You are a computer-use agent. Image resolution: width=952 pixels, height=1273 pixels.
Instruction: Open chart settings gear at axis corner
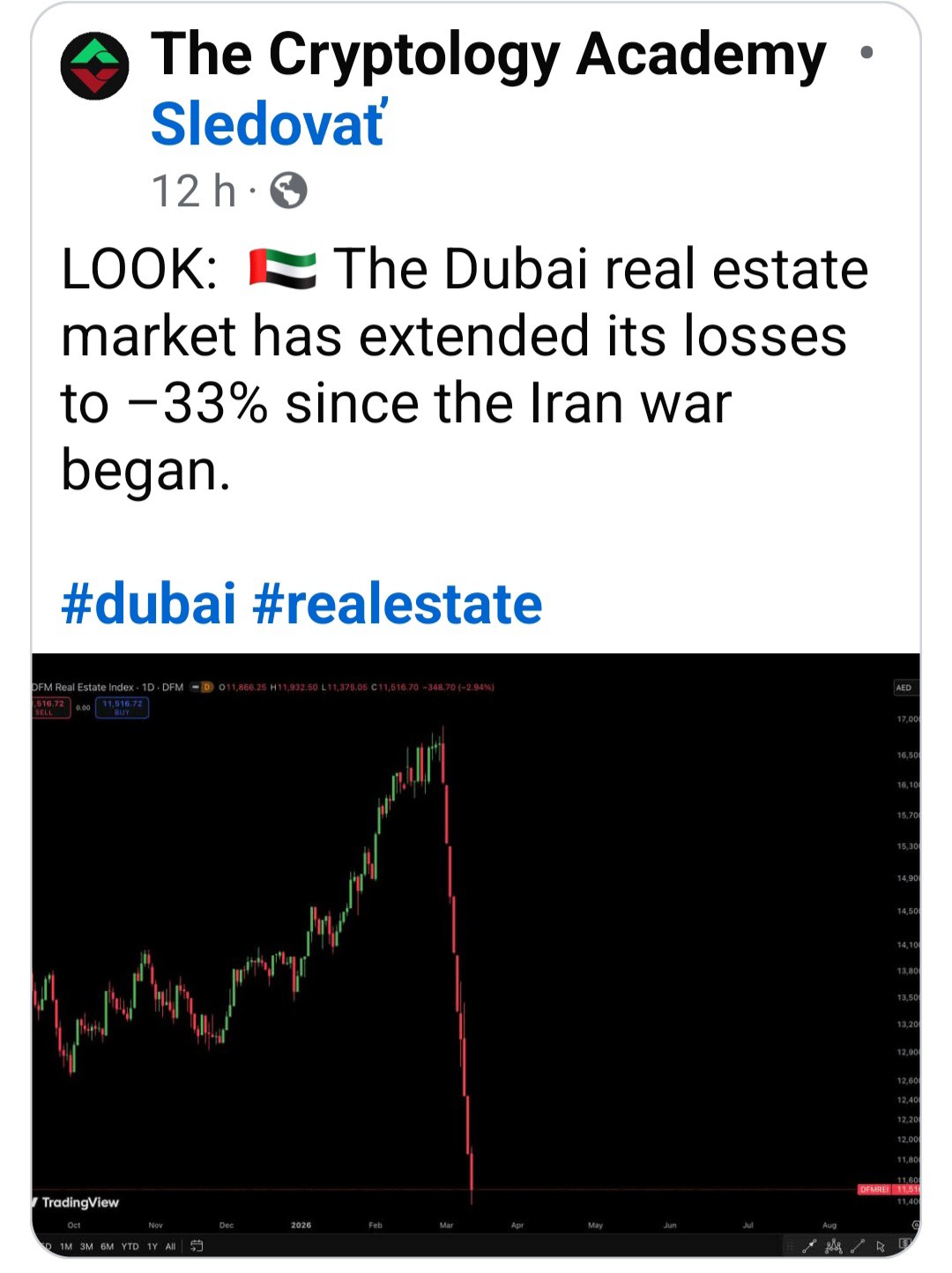(915, 1225)
